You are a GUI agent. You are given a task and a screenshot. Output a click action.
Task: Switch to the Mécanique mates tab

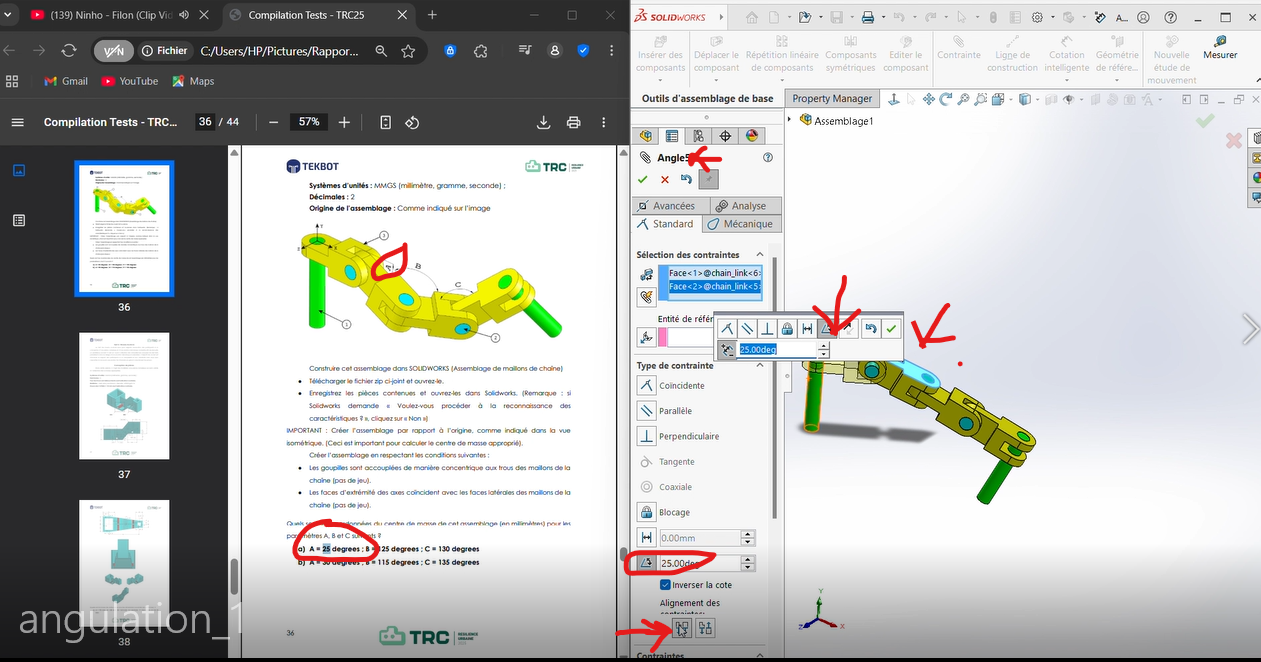click(x=741, y=224)
